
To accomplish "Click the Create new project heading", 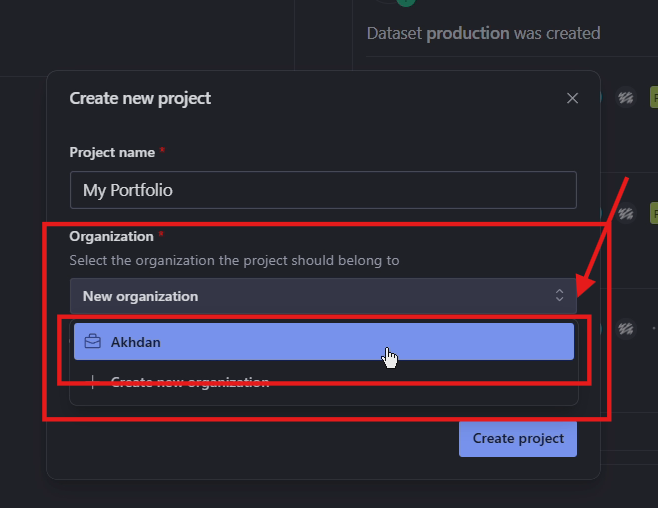I will [x=140, y=99].
